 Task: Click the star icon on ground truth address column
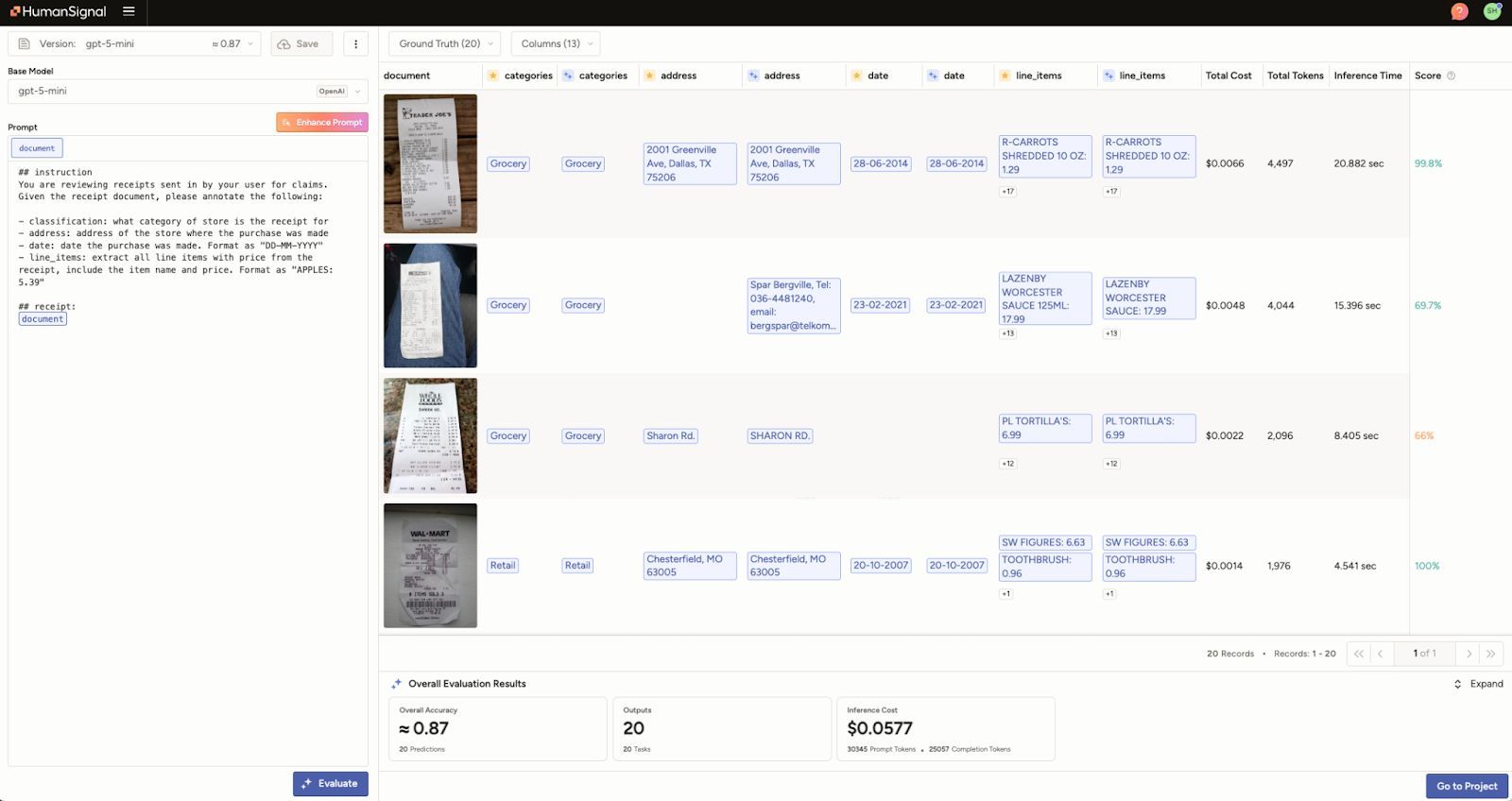pos(649,76)
